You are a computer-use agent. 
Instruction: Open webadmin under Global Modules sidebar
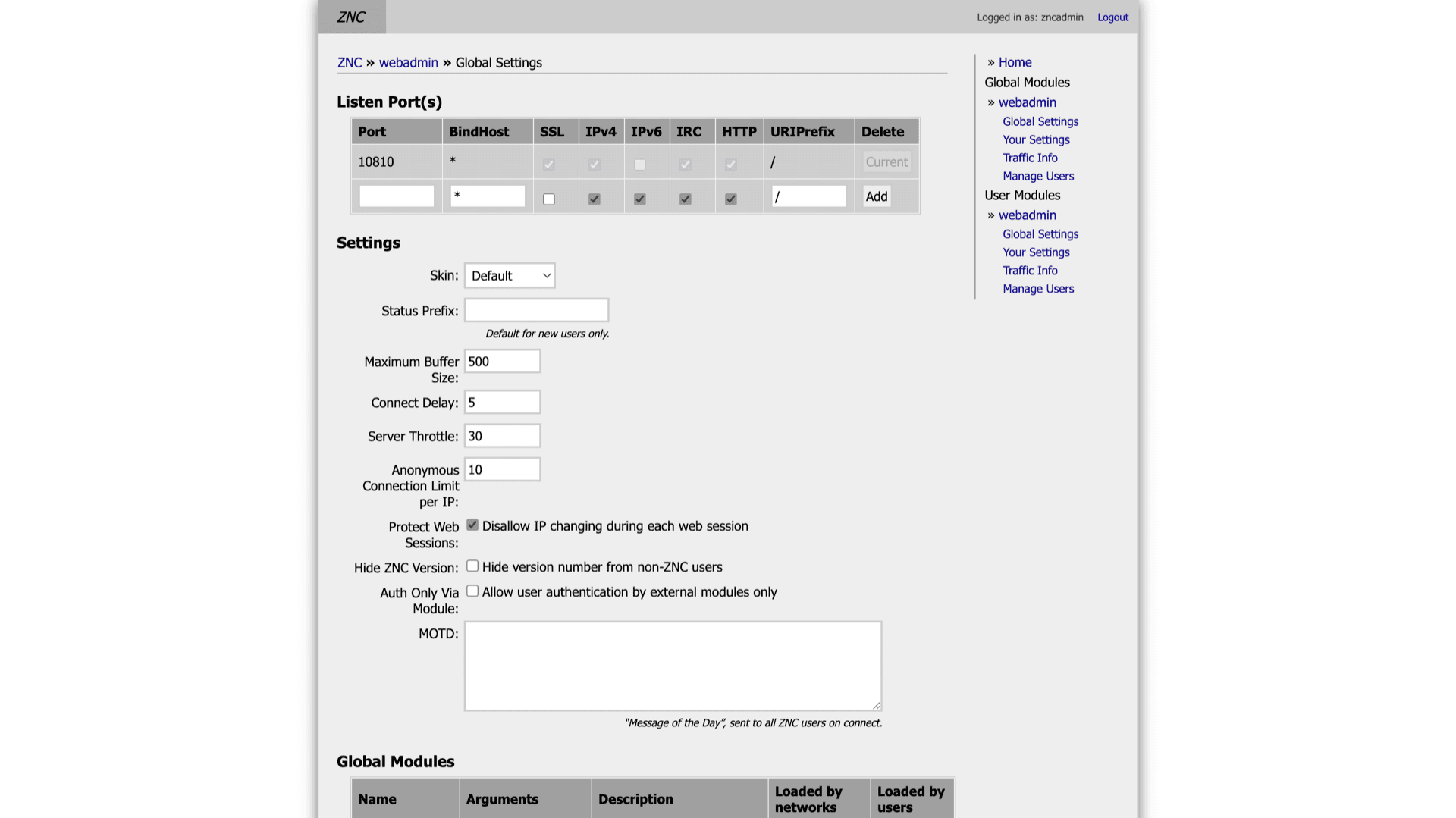tap(1027, 102)
